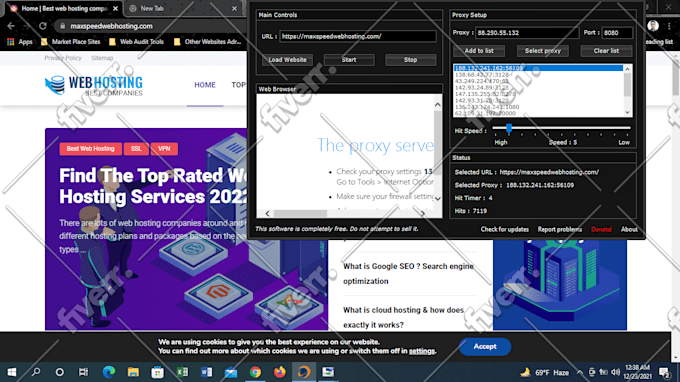Open the Apps grid bookmark

coord(20,42)
